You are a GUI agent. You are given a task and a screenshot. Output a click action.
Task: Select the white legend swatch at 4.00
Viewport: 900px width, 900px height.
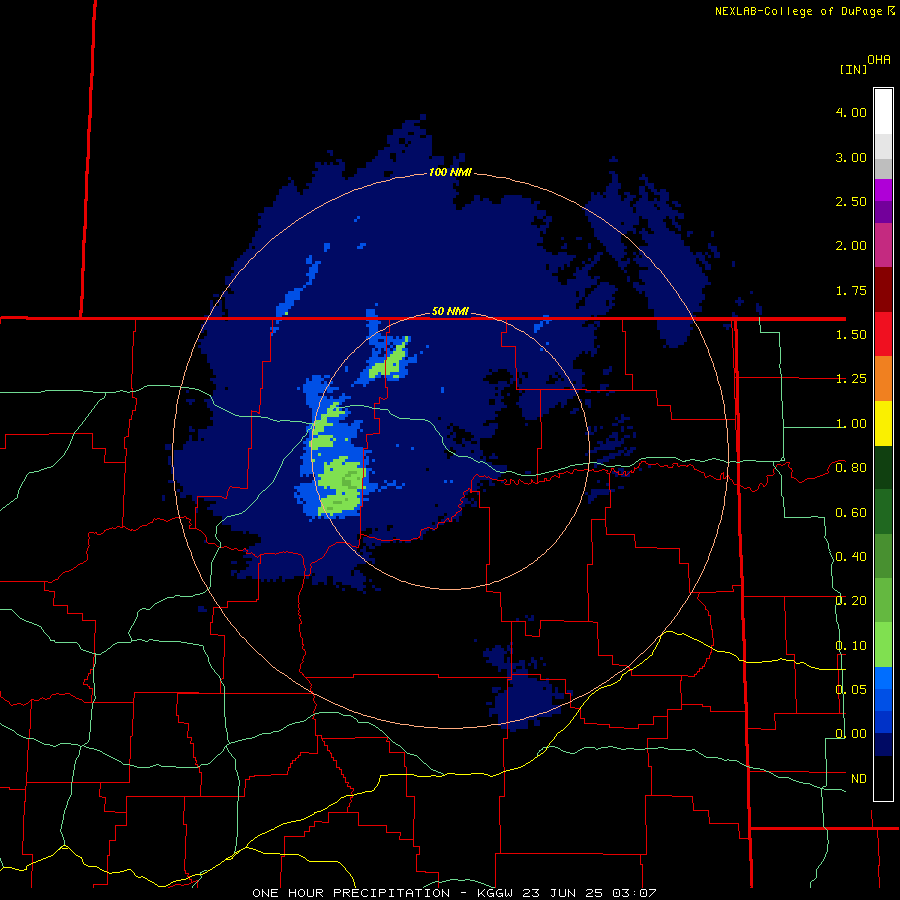[883, 111]
